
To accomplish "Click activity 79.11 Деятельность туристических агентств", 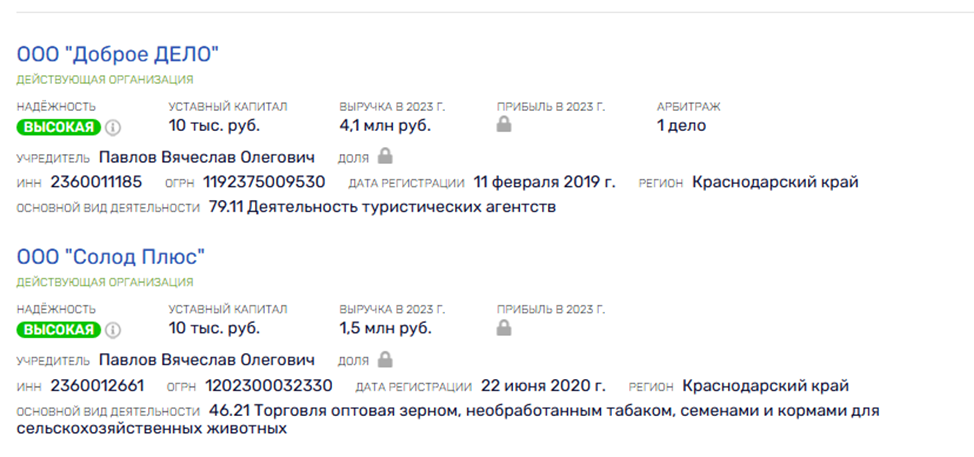I will [x=383, y=207].
